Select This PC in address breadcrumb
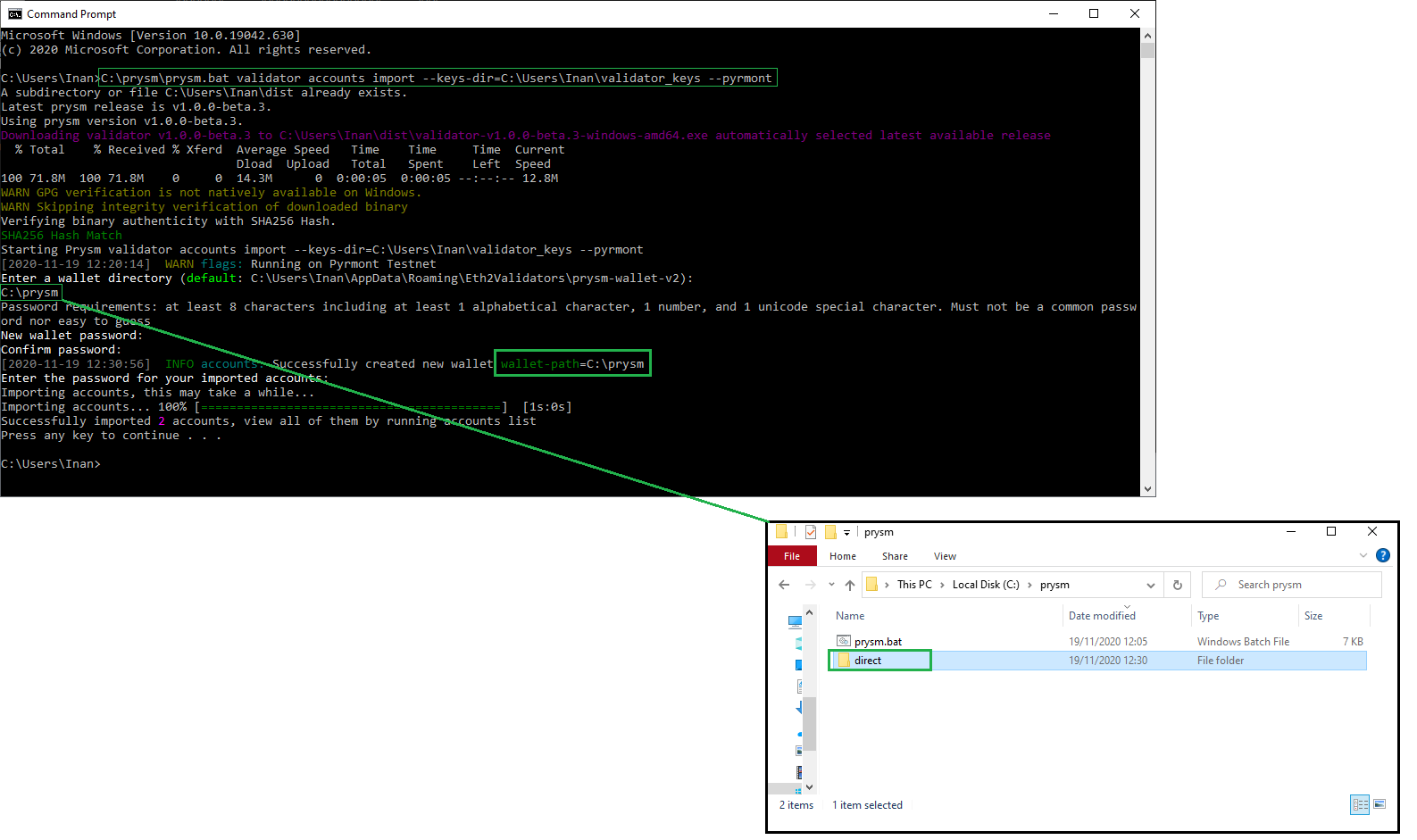 pyautogui.click(x=914, y=585)
